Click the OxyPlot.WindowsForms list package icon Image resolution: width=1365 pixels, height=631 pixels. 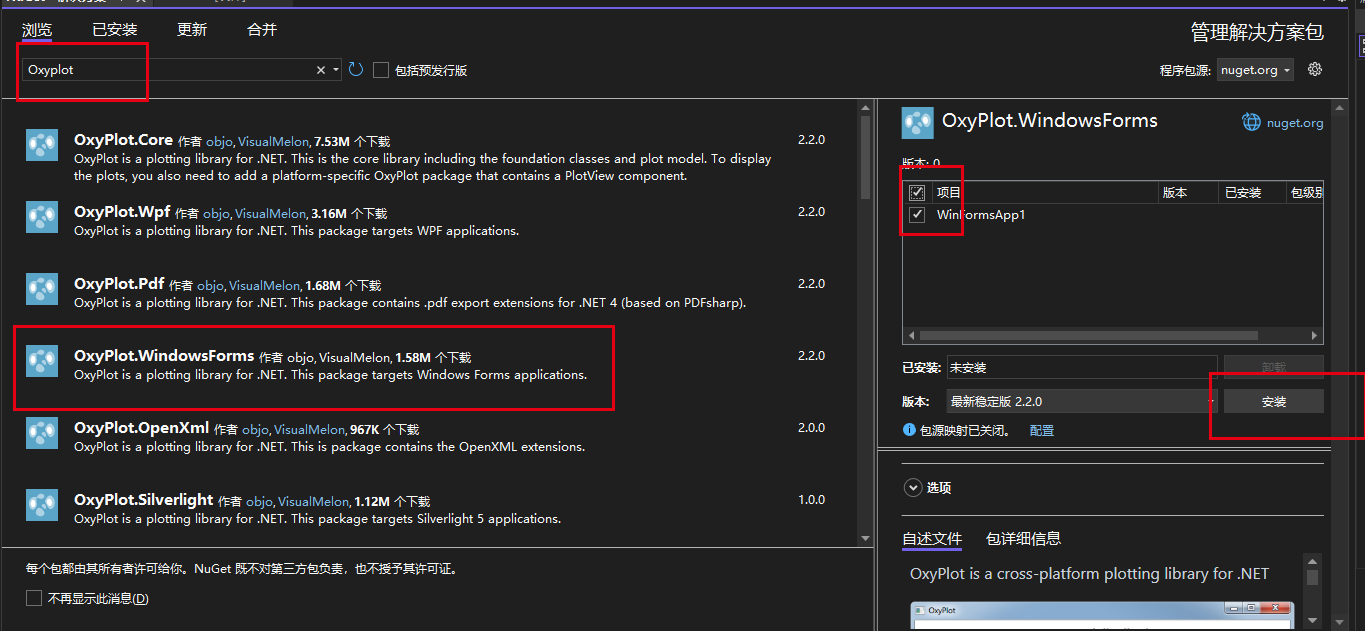(42, 361)
